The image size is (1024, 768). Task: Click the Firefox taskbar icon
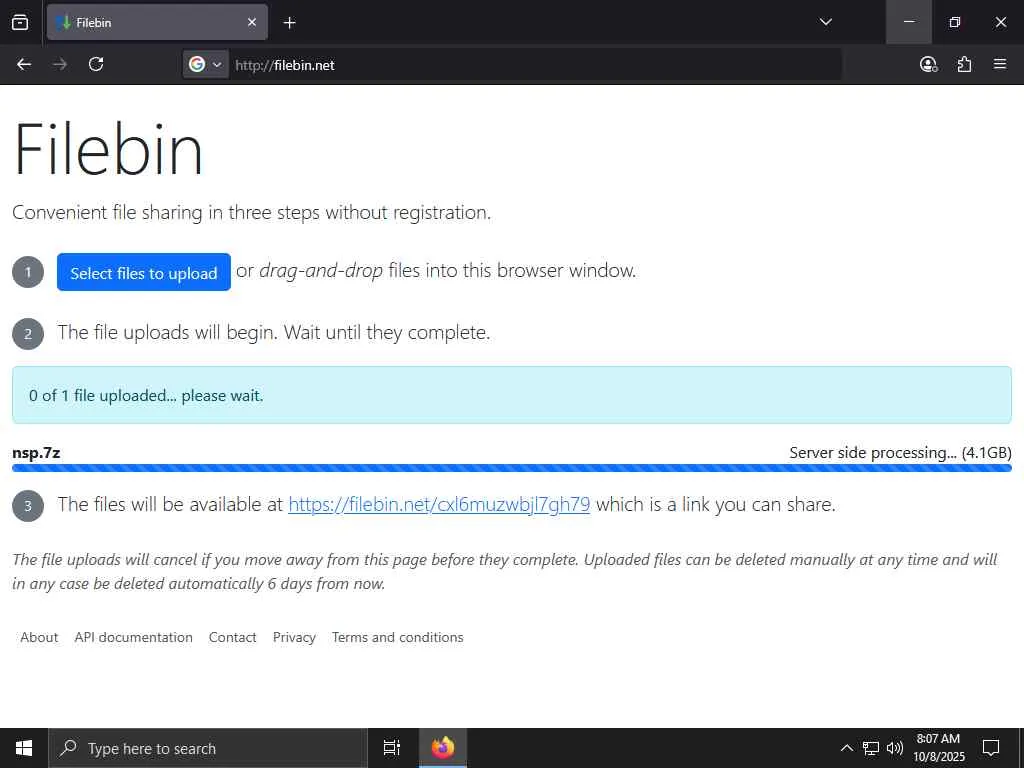(x=443, y=748)
